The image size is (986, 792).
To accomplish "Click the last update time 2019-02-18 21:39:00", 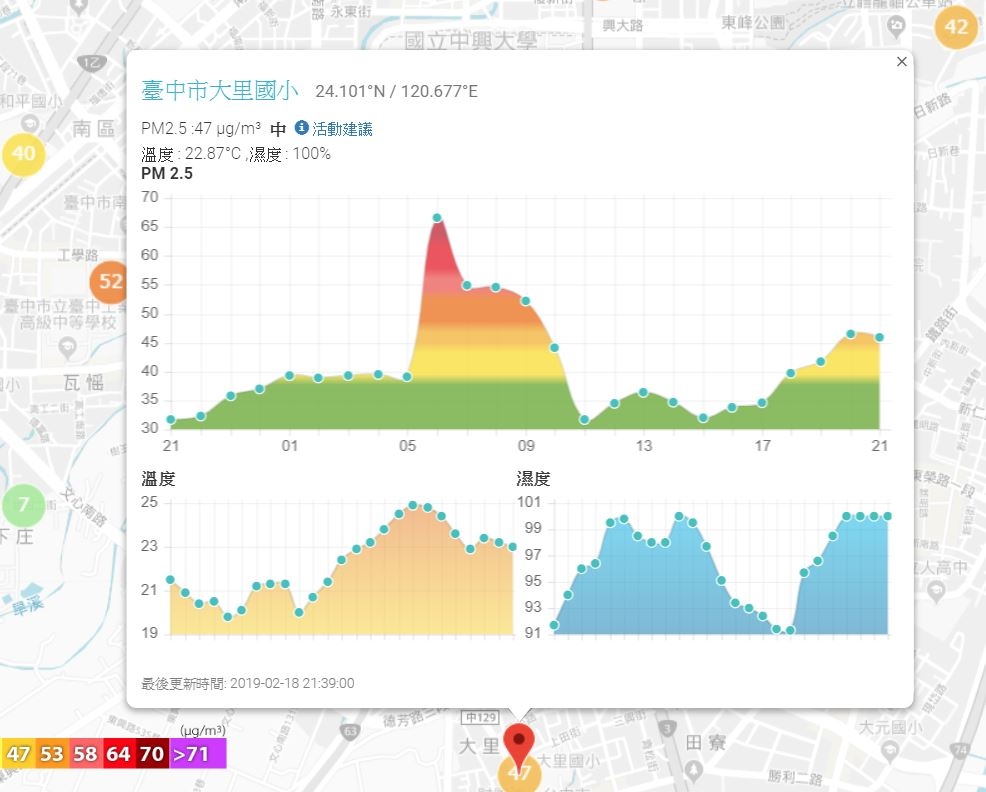I will point(292,683).
